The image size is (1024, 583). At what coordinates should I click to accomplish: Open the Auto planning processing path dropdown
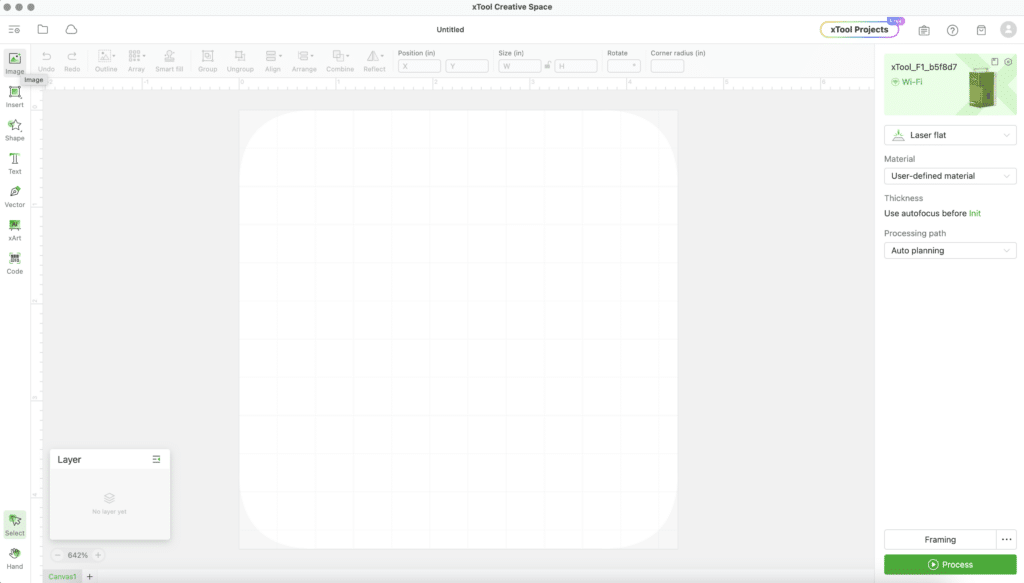(x=950, y=251)
